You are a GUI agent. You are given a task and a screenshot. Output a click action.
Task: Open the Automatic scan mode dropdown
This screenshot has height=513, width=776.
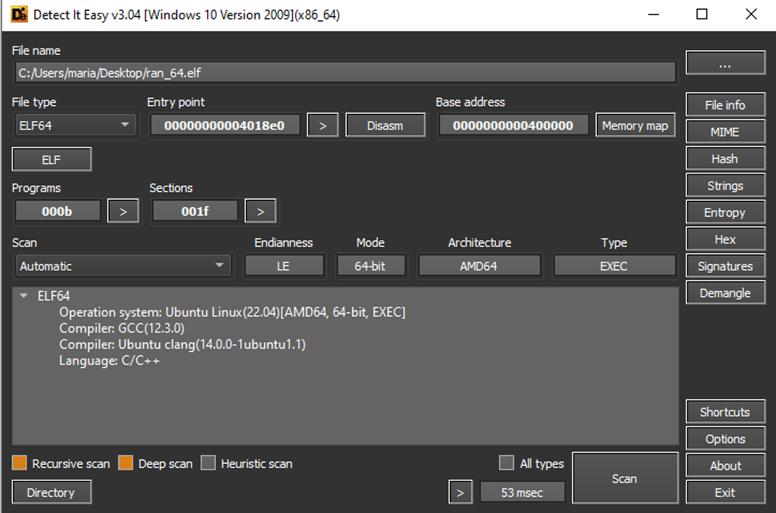[x=122, y=266]
